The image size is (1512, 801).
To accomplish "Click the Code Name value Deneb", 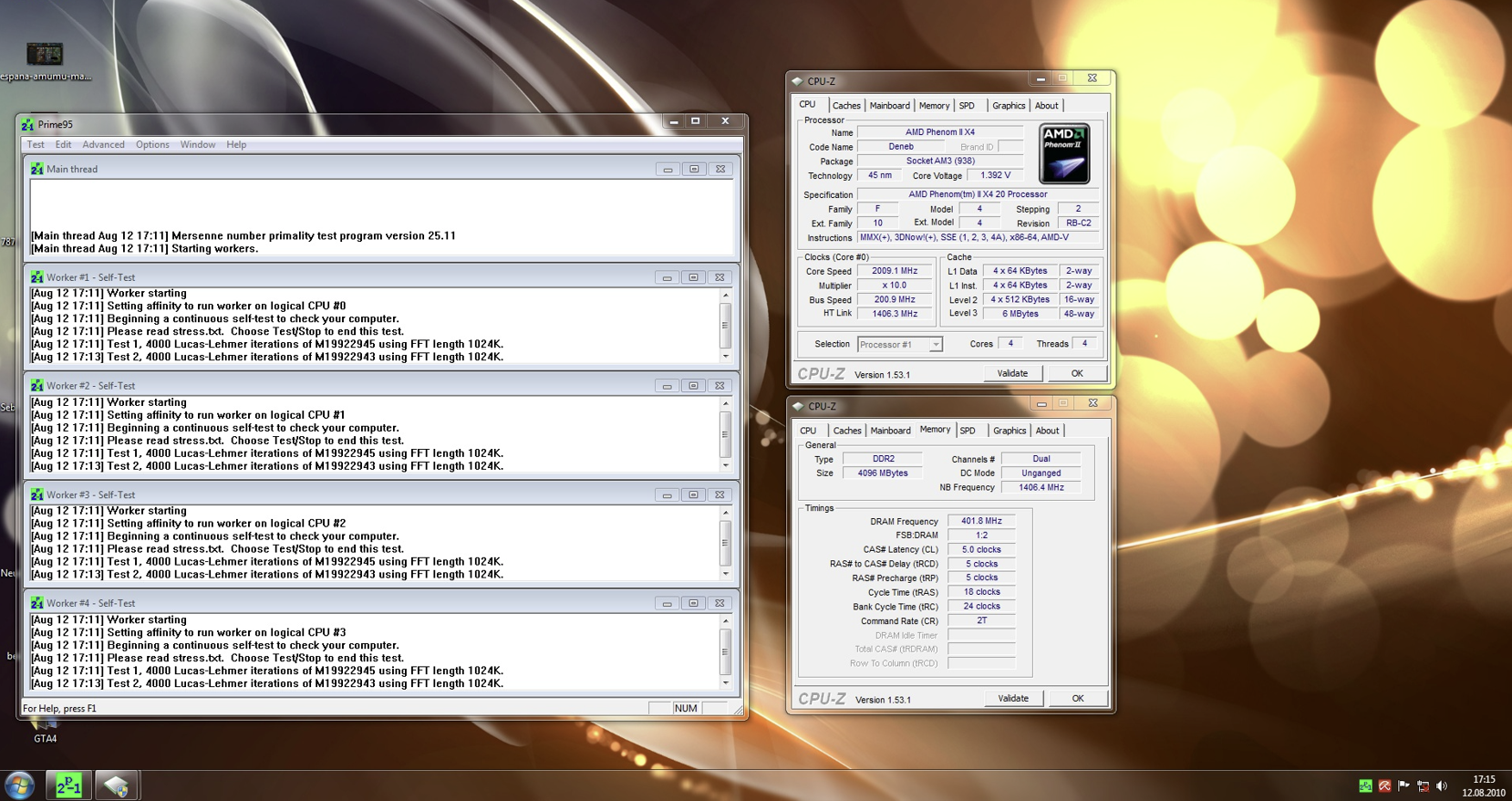I will point(901,147).
